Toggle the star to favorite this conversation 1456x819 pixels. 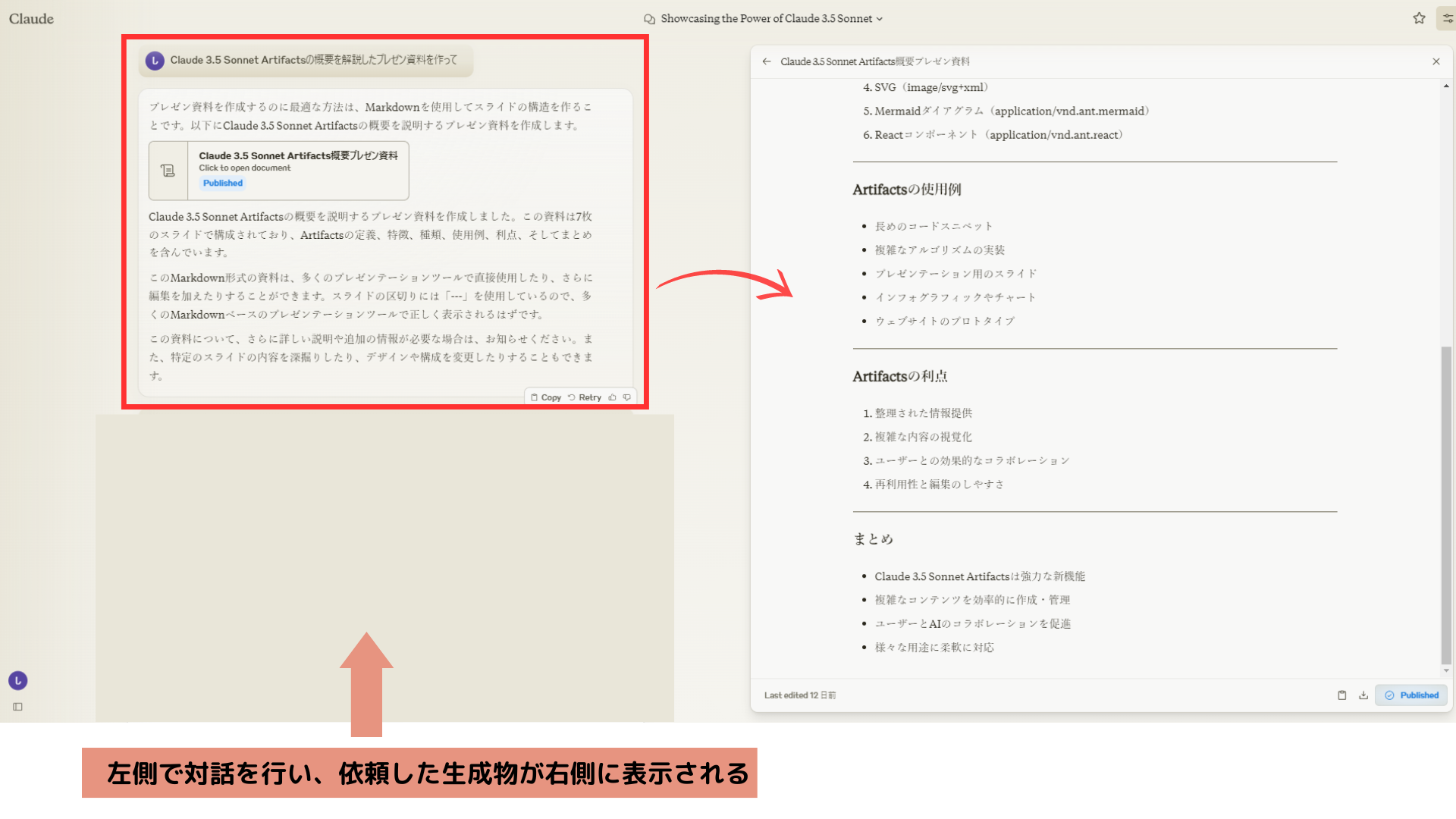1419,17
